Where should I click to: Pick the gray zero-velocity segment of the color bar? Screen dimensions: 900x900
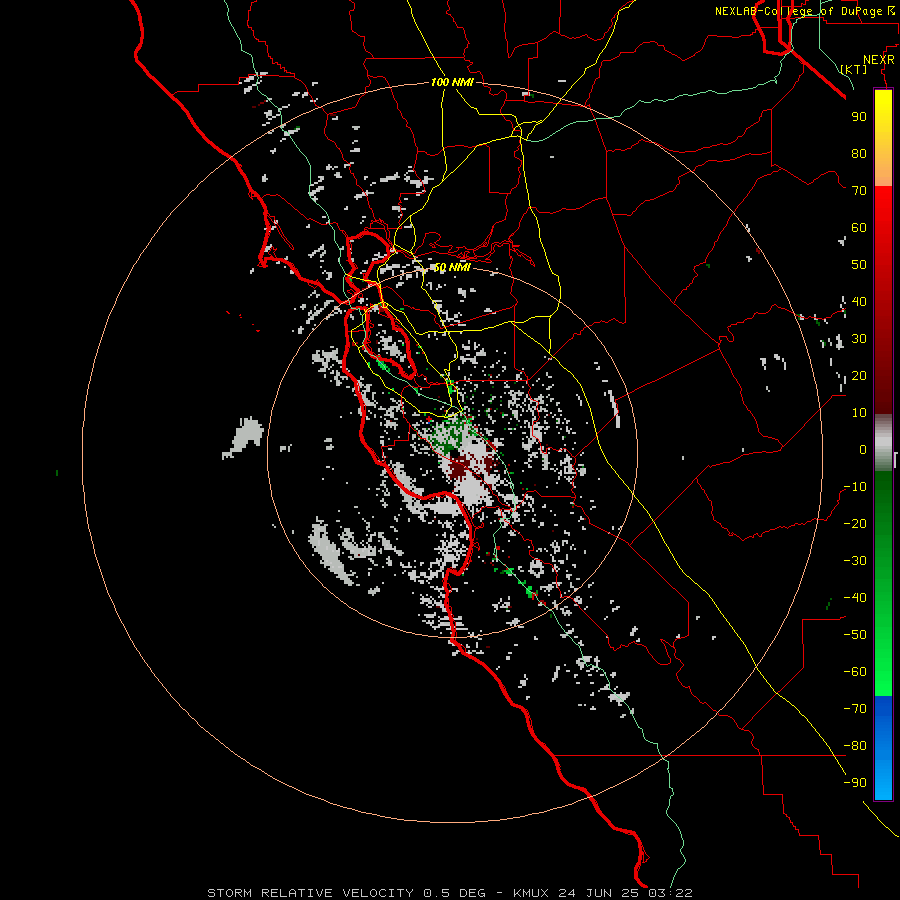[883, 443]
